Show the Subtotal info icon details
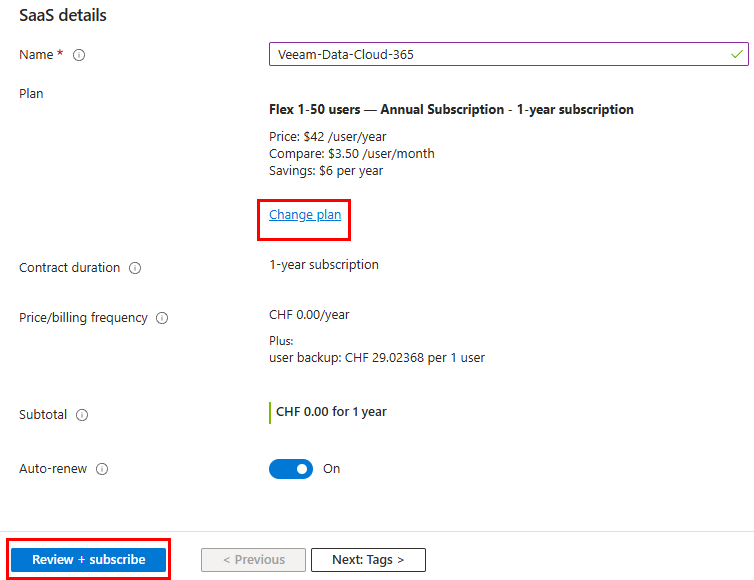 coord(82,415)
